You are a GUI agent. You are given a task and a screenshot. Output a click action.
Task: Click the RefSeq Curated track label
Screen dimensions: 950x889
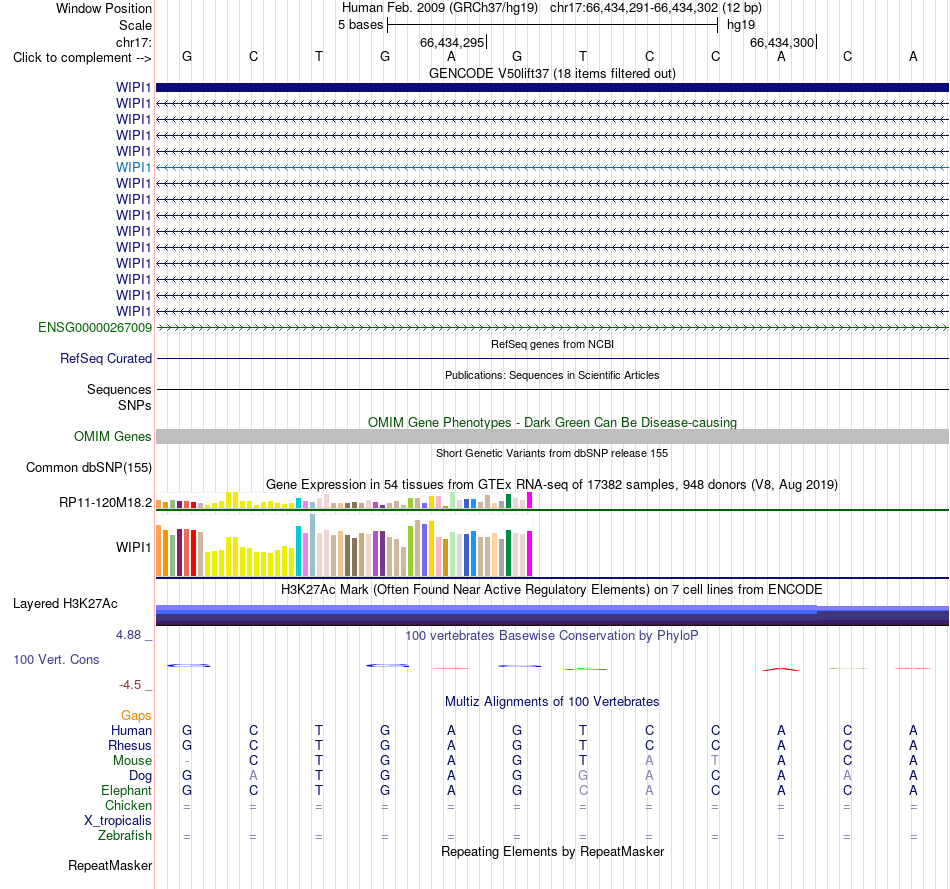(x=106, y=358)
